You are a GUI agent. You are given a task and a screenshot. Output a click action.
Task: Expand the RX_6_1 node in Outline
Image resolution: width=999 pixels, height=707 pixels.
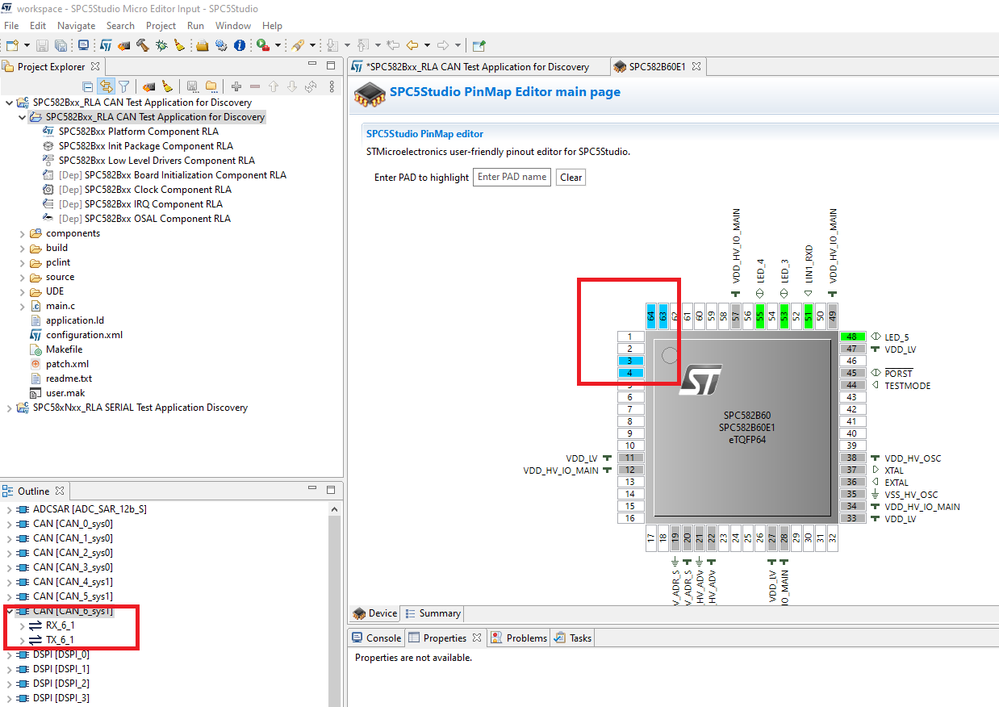[x=22, y=625]
